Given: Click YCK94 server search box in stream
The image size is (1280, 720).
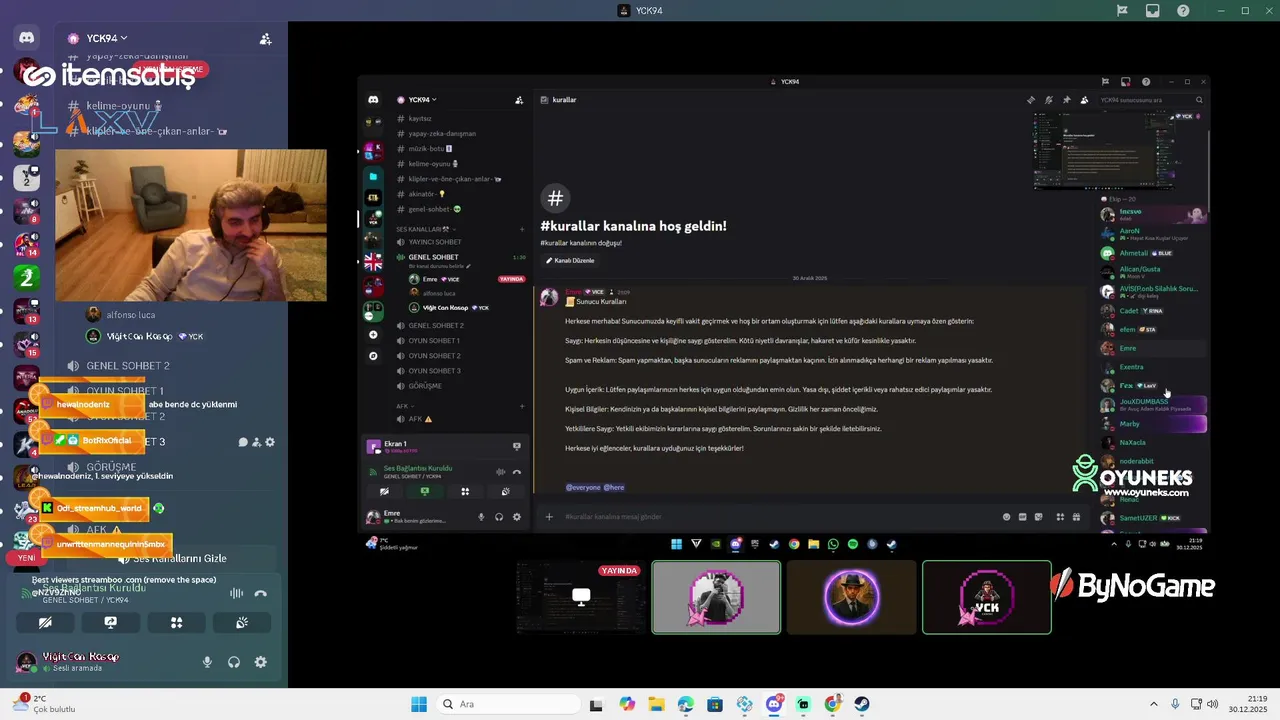Looking at the screenshot, I should (x=1154, y=100).
